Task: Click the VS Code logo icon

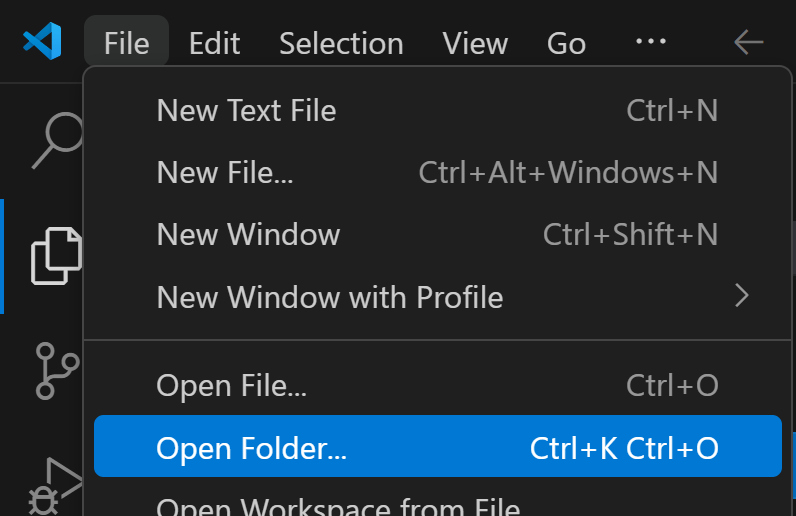Action: (x=42, y=41)
